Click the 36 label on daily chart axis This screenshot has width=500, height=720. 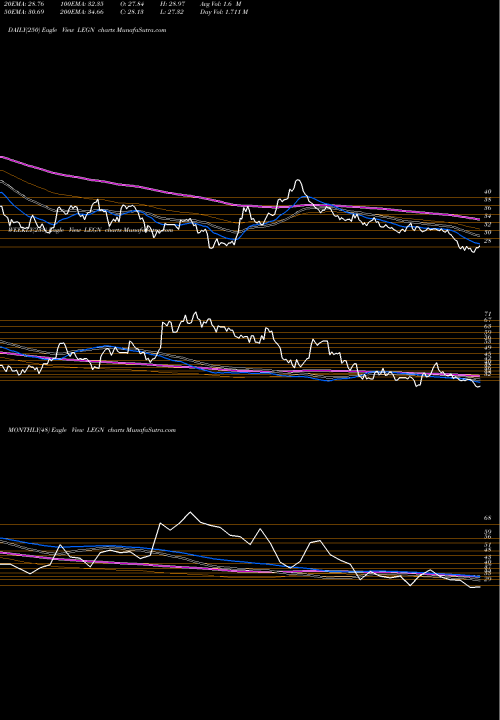pos(488,208)
